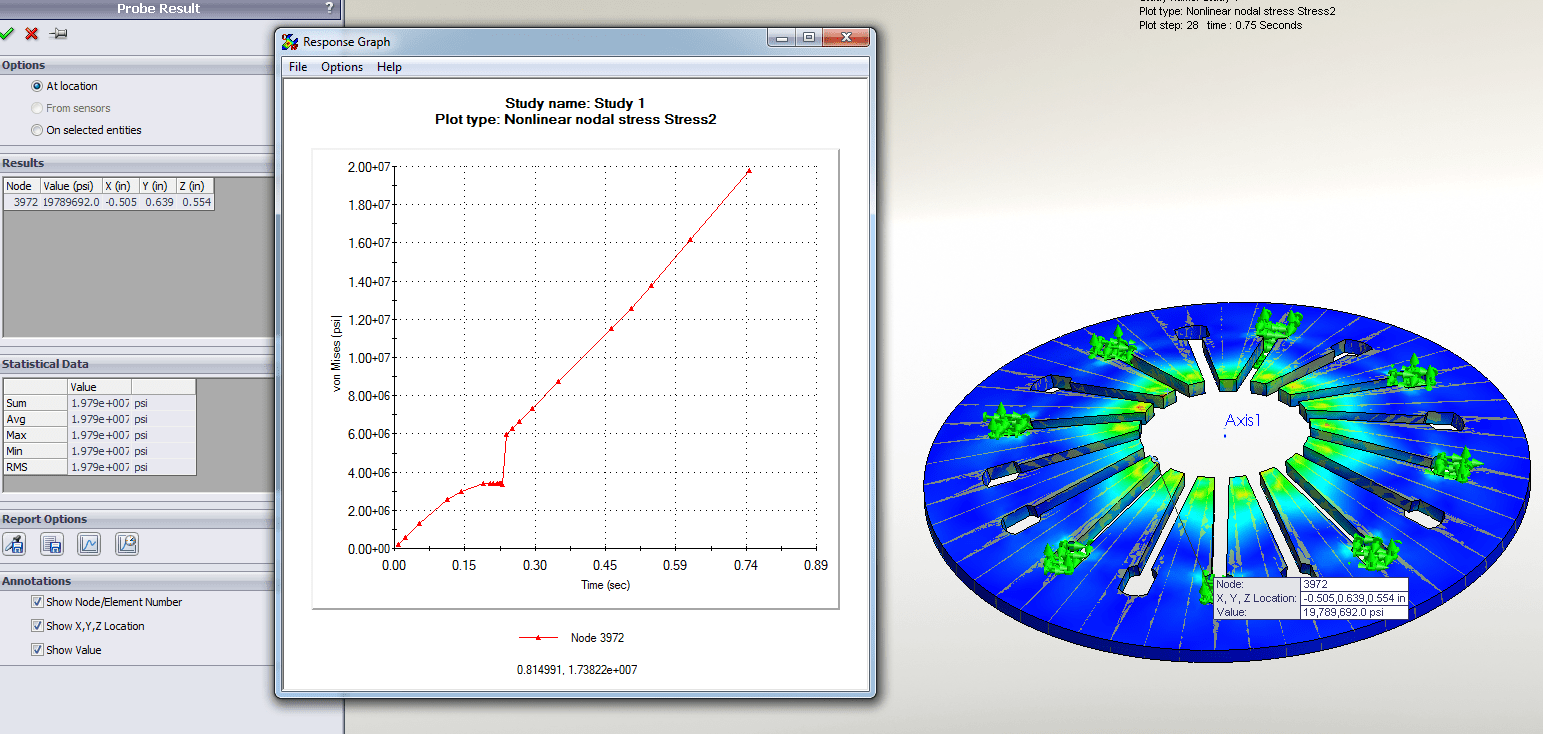Collapse the Options section header
This screenshot has height=734, width=1543.
pyautogui.click(x=137, y=65)
